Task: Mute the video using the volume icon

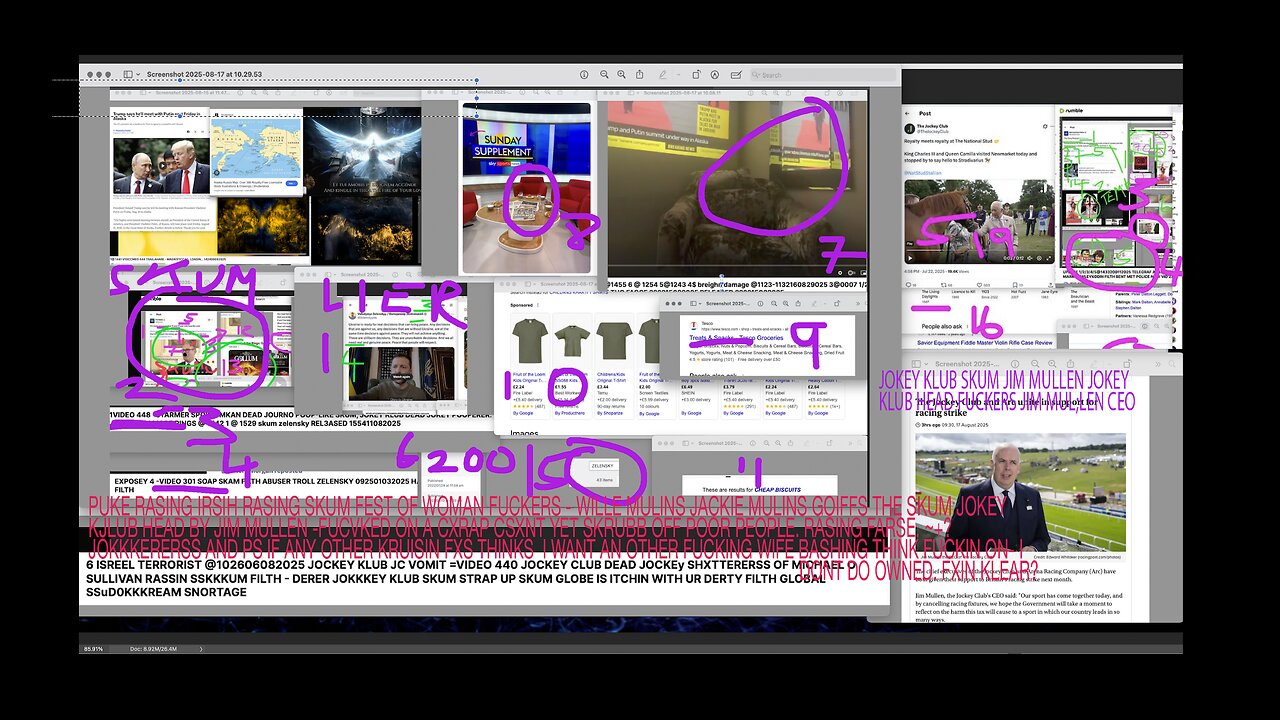Action: click(x=1029, y=258)
